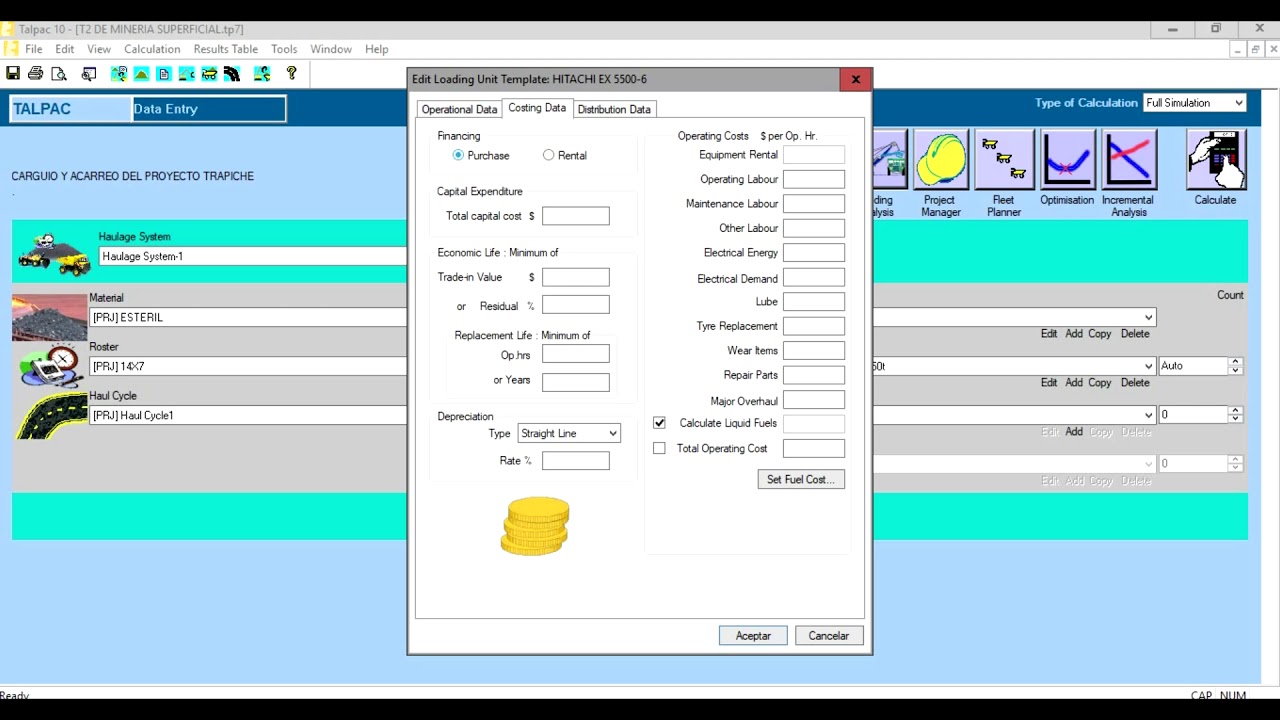This screenshot has height=720, width=1280.
Task: Click the Haulage System-1 name field
Action: pos(253,257)
